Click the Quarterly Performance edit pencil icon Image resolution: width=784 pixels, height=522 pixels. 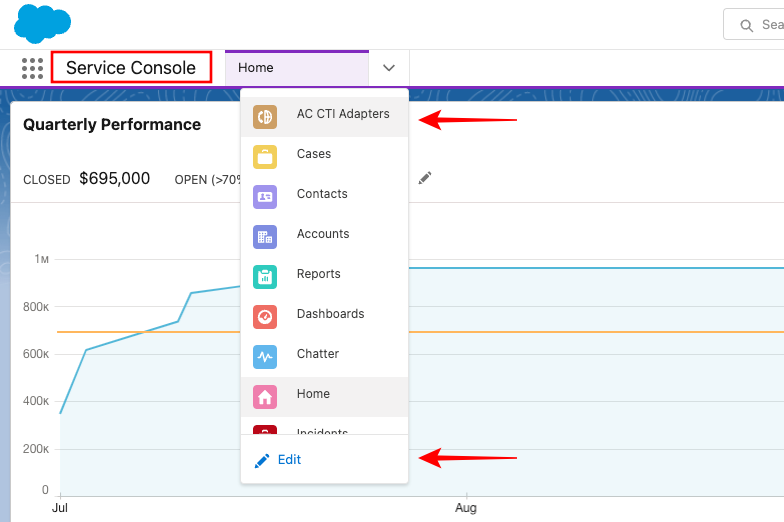(425, 178)
